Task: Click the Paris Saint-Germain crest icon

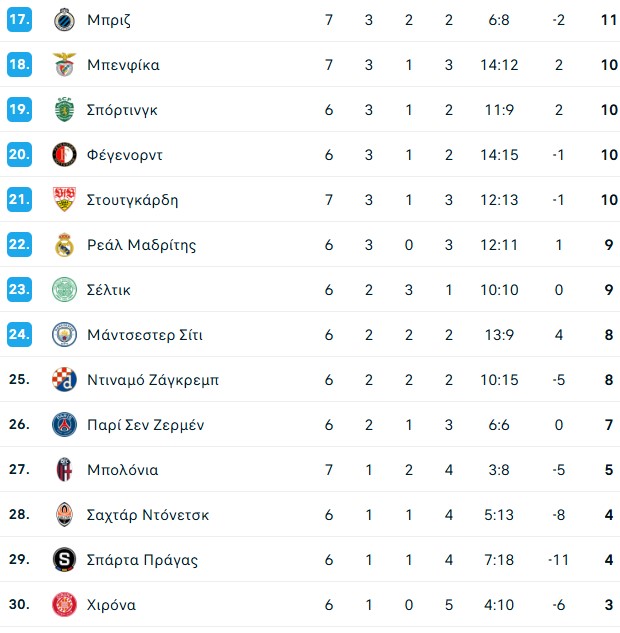Action: pos(64,425)
